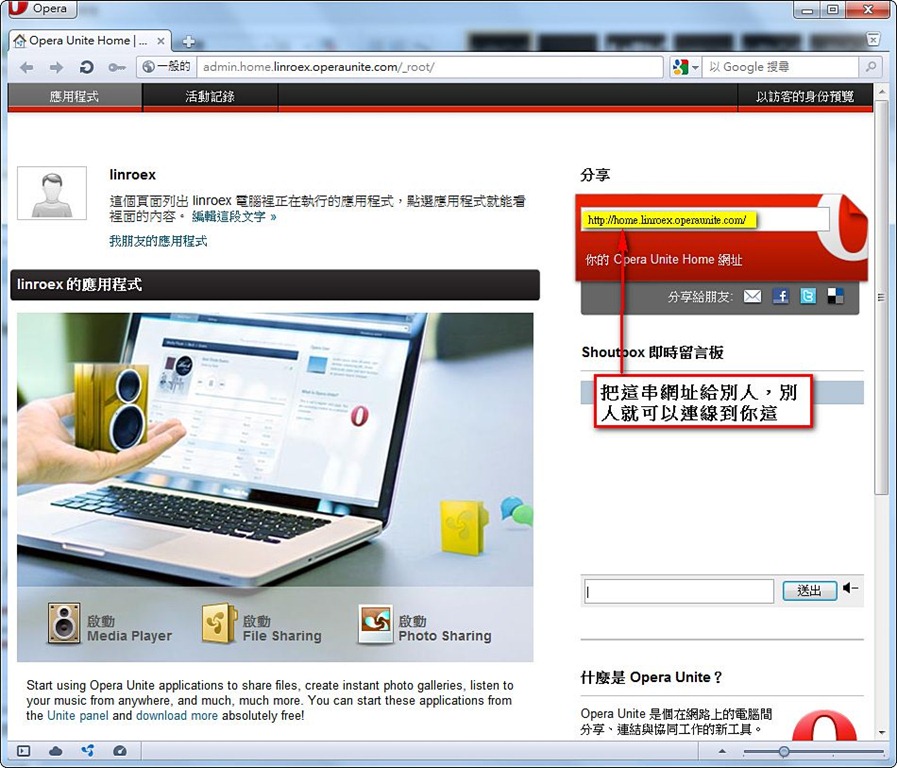The image size is (897, 768).
Task: Open the download more link
Action: pos(177,715)
